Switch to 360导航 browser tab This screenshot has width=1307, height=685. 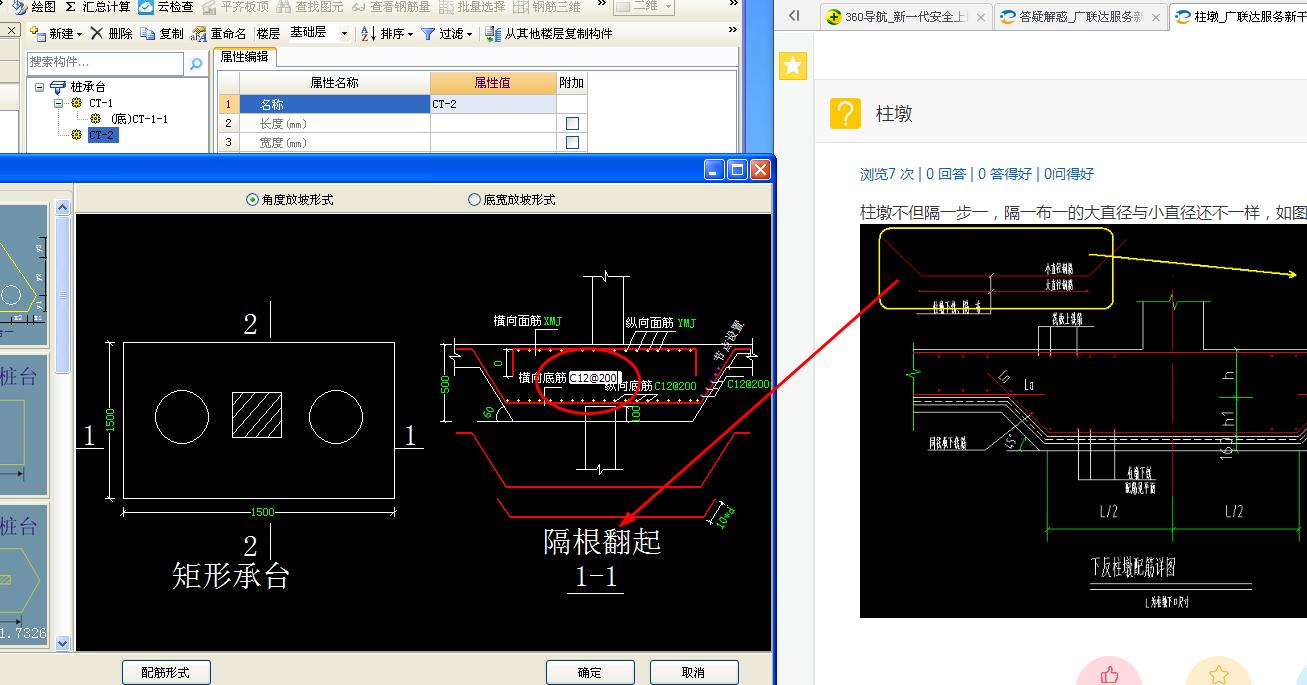[905, 17]
